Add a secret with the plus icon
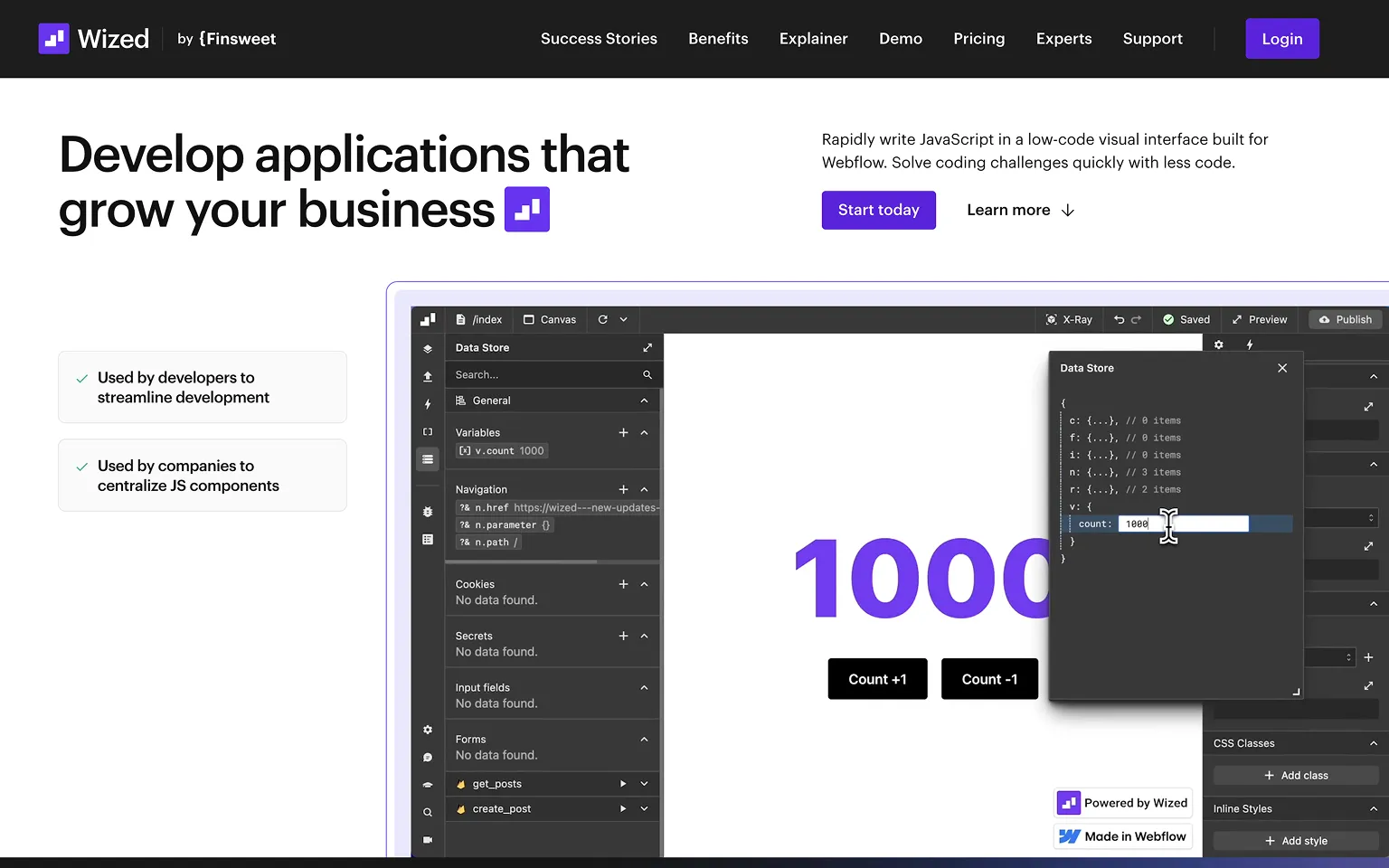The width and height of the screenshot is (1389, 868). click(x=623, y=636)
